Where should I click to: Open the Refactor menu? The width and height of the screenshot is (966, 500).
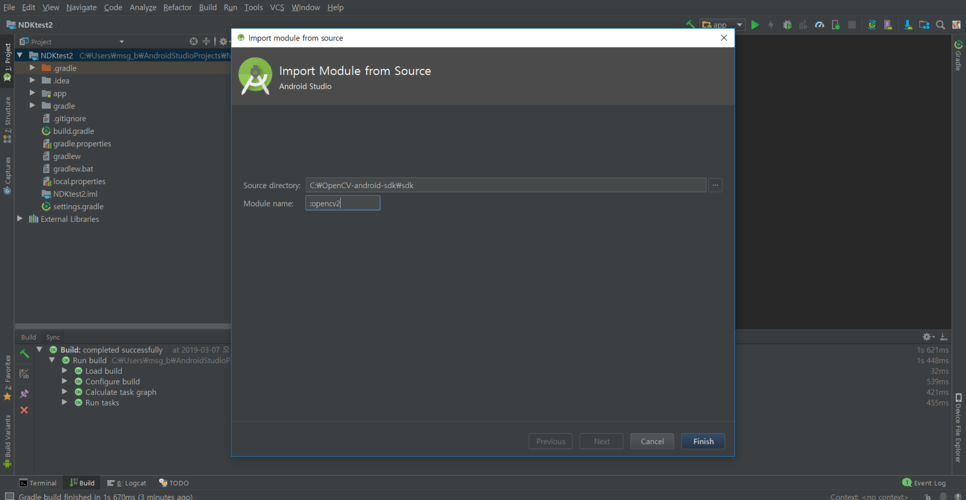coord(177,7)
